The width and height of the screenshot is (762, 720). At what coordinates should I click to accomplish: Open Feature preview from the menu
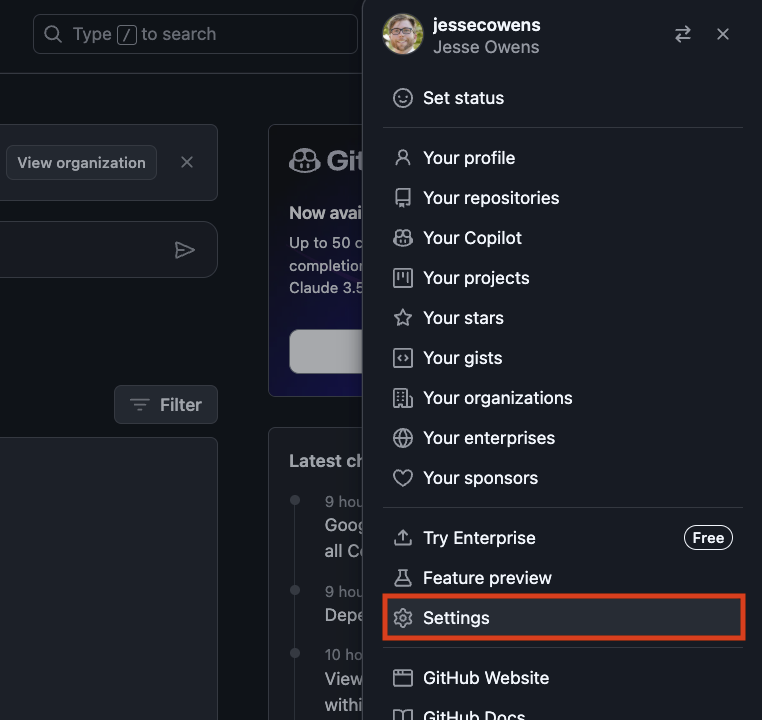click(487, 578)
